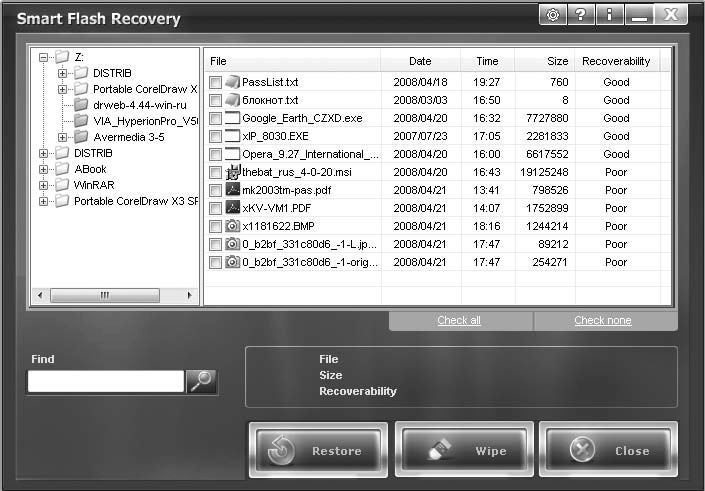Click the Poor rating for x1181622.BMP

tap(616, 226)
